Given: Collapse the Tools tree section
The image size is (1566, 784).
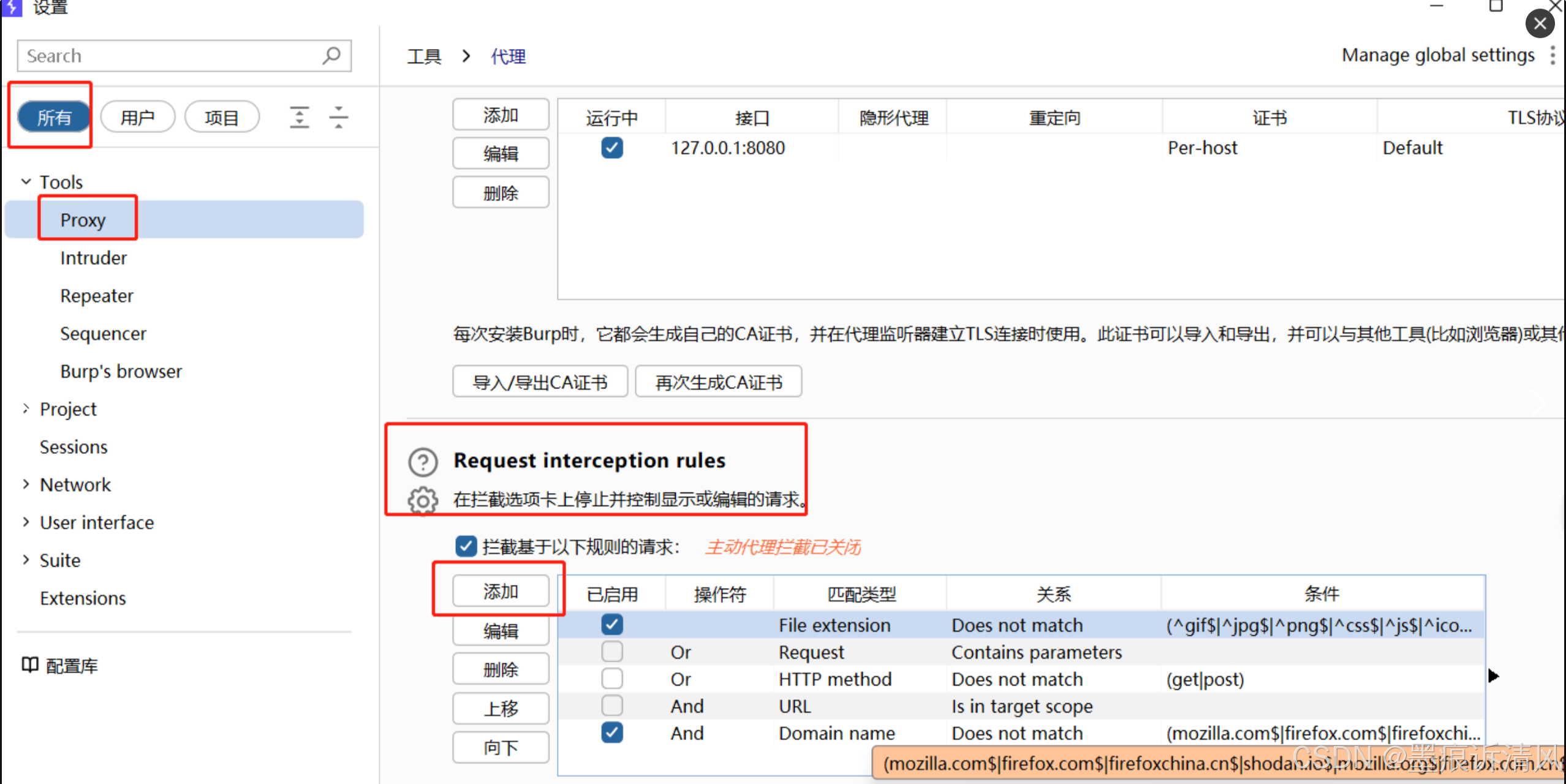Looking at the screenshot, I should click(x=26, y=182).
